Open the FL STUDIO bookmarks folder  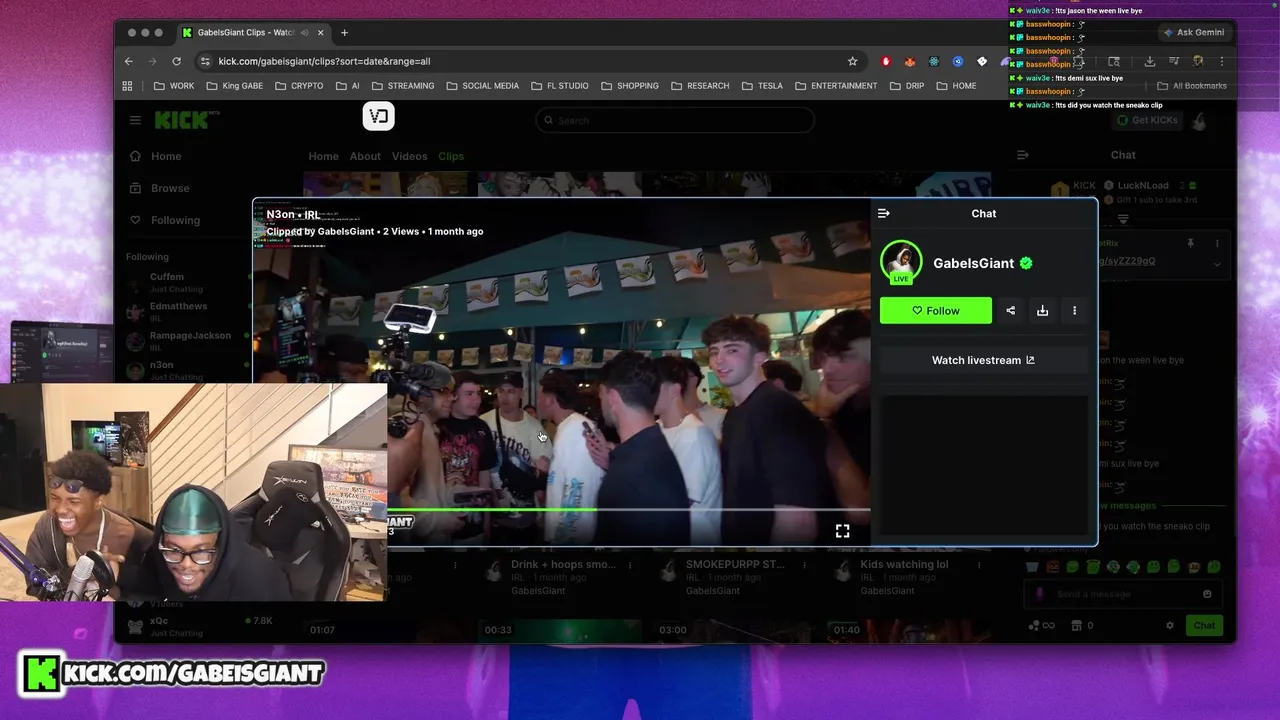coord(559,86)
